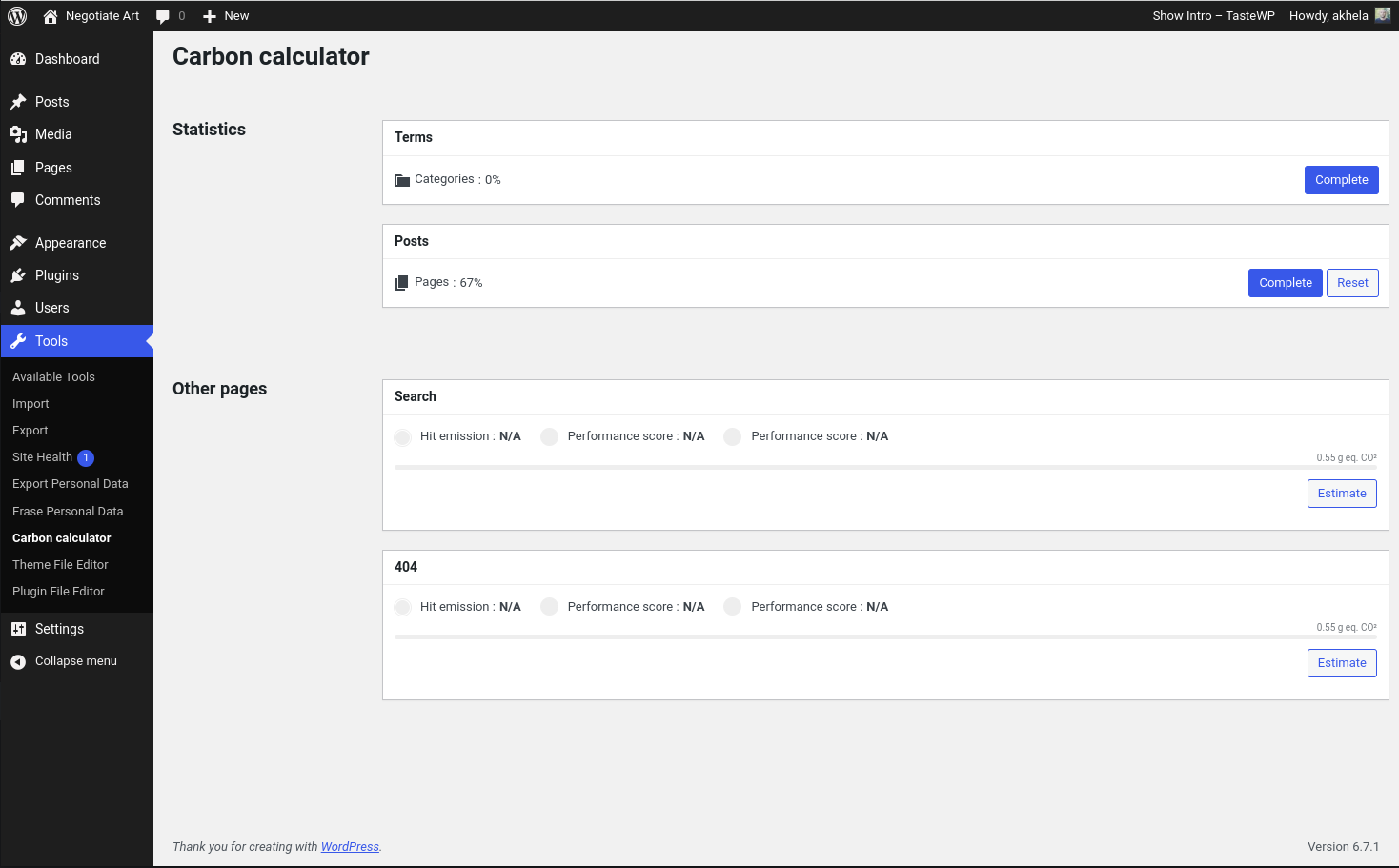Viewport: 1399px width, 868px height.
Task: Click the WordPress logo icon
Action: pyautogui.click(x=17, y=16)
